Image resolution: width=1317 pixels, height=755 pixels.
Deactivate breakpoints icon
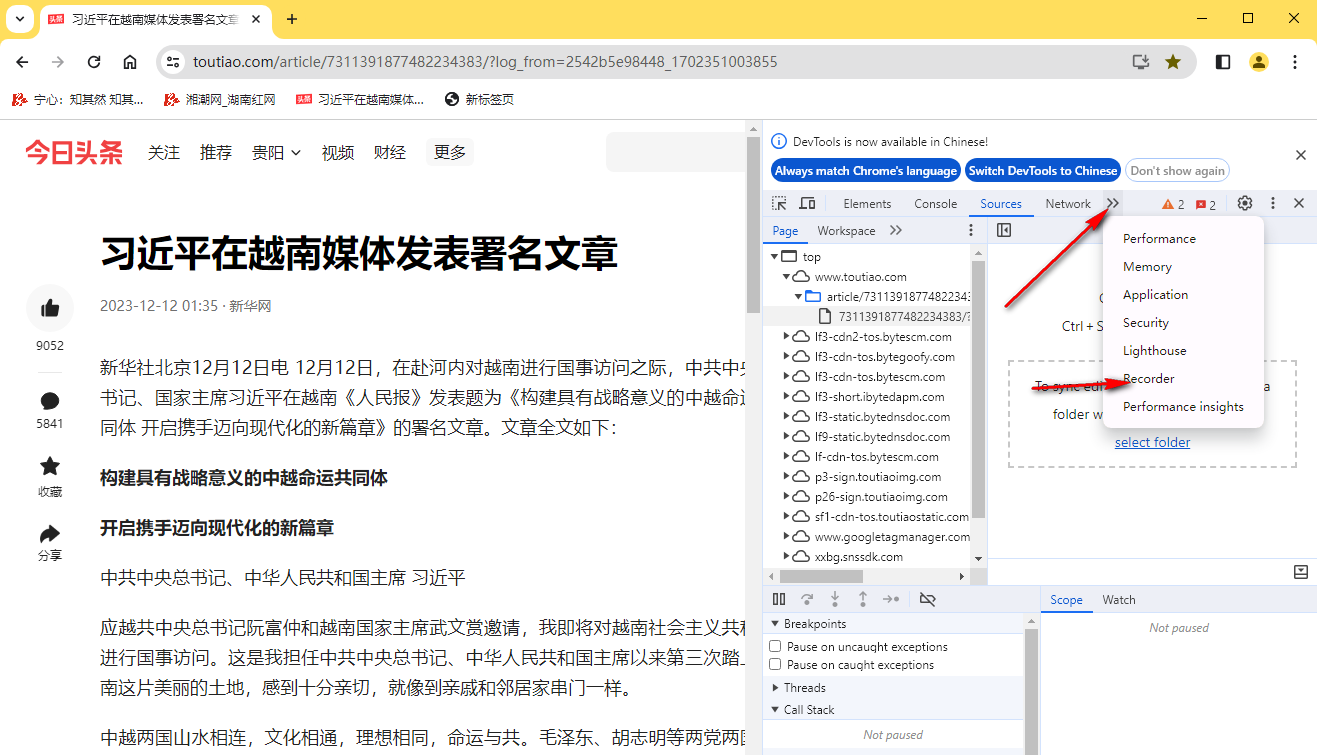point(927,599)
